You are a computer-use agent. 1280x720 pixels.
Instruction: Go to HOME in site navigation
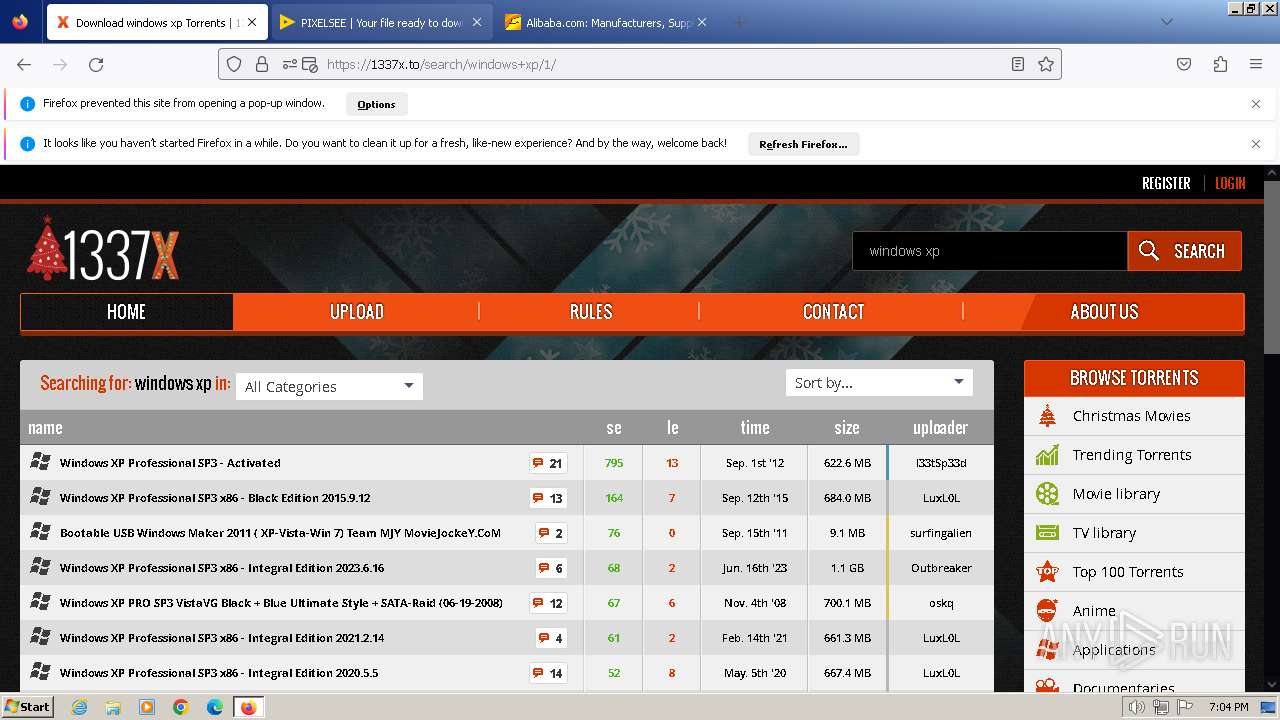(126, 312)
